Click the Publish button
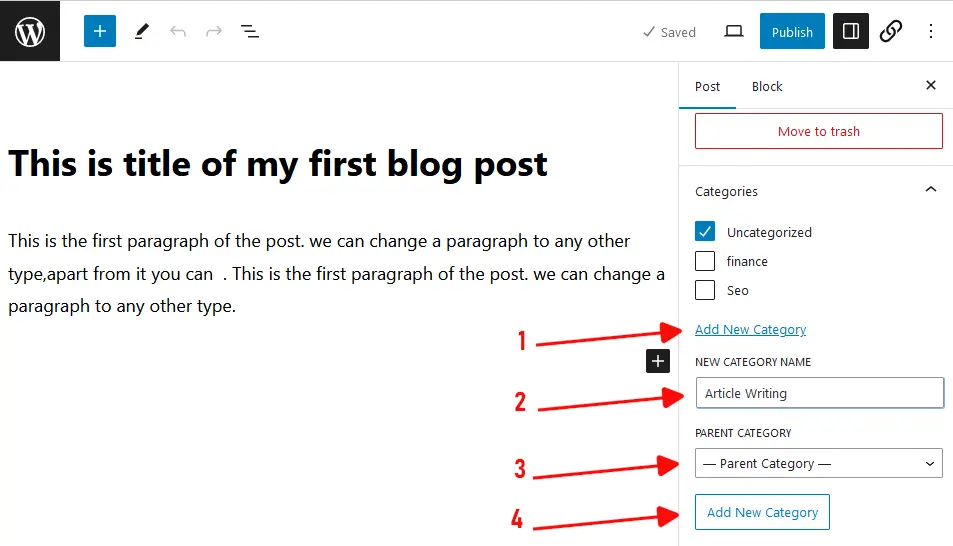The width and height of the screenshot is (953, 546). (792, 31)
